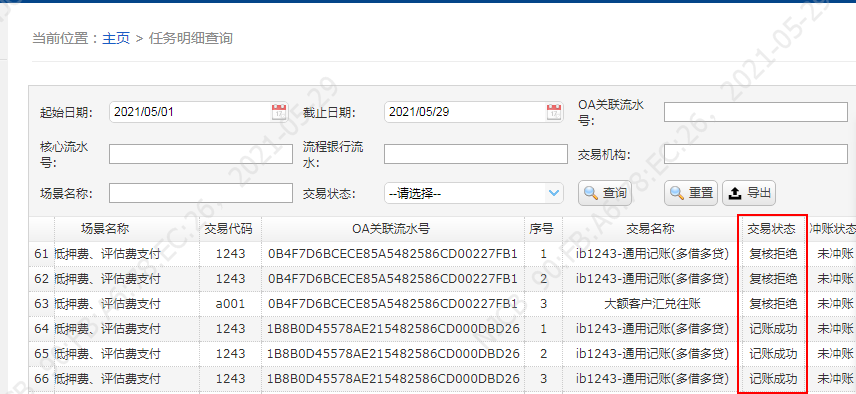This screenshot has width=856, height=394.
Task: Focus the 截止日期 date field
Action: coord(475,112)
